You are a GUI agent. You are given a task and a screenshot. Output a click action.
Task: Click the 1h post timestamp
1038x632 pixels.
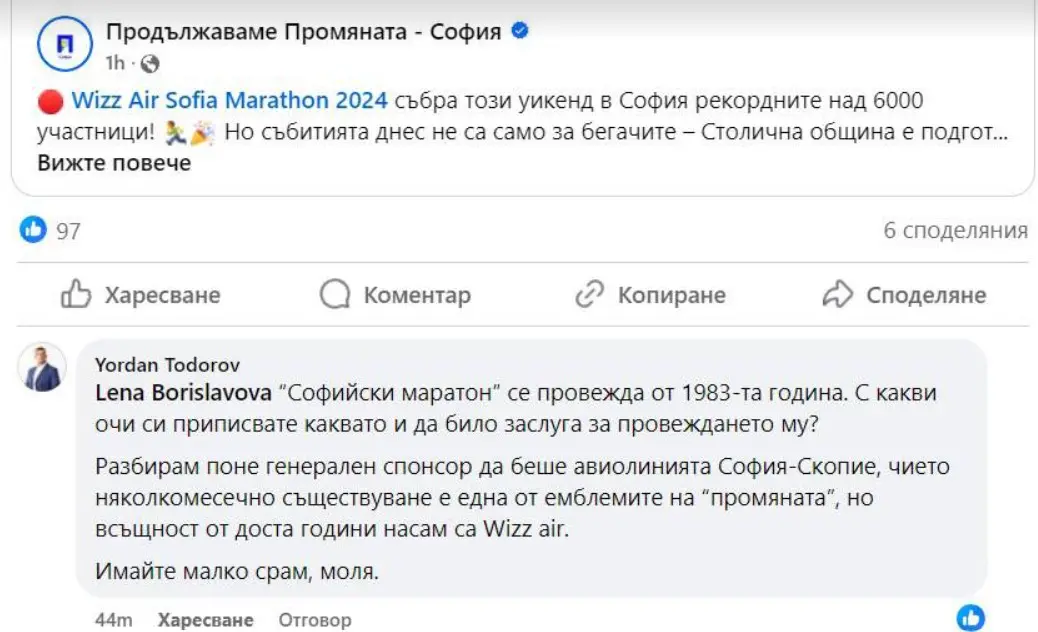click(x=115, y=63)
